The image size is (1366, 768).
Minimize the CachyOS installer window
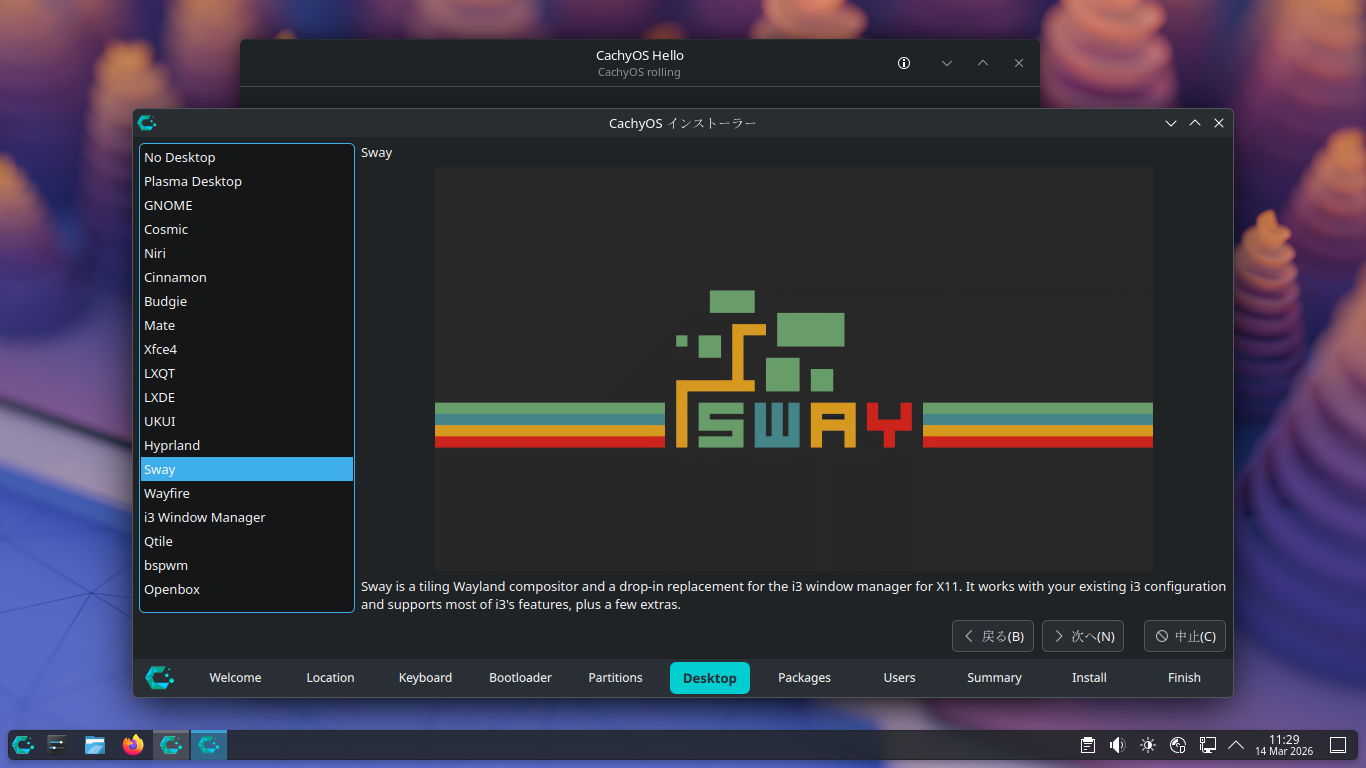tap(1171, 123)
